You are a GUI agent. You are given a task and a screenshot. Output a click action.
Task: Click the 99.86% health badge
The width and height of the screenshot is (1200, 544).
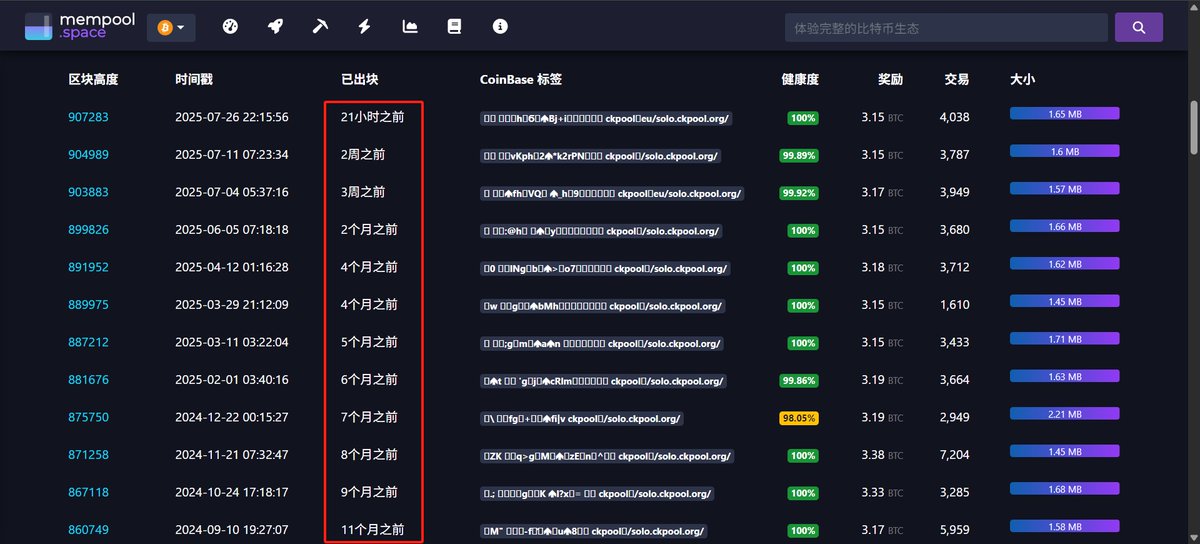799,380
